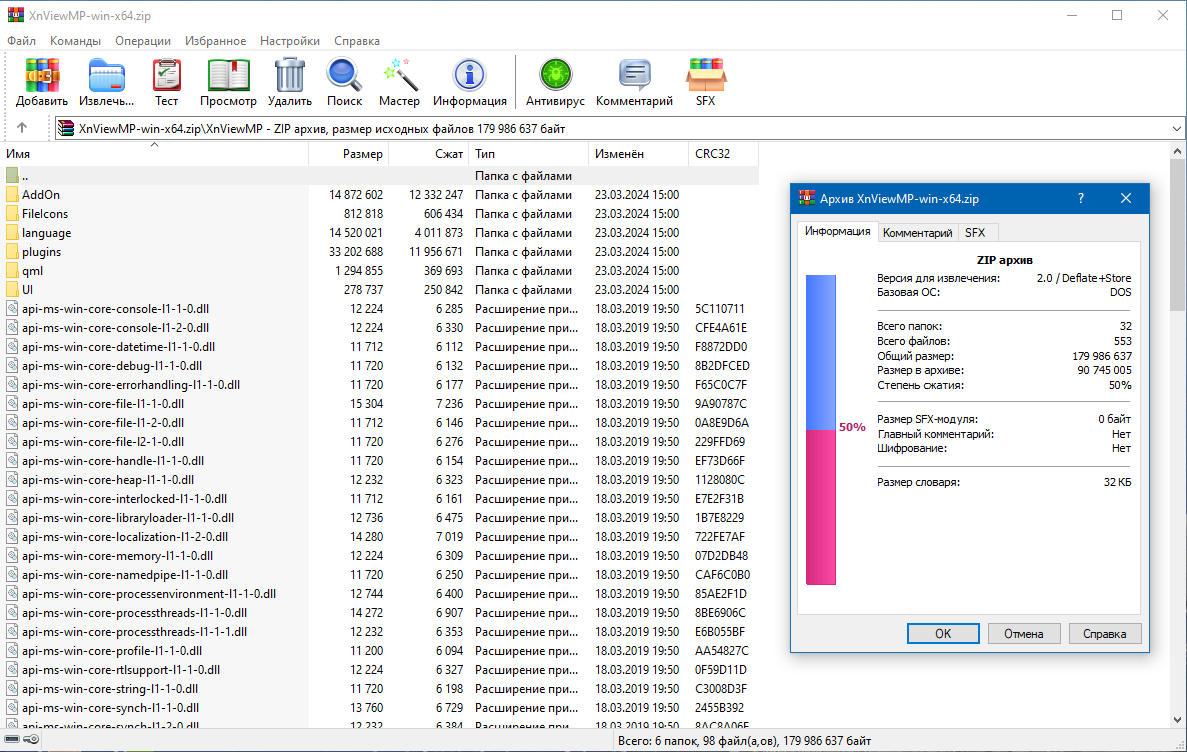Click the Информация (Info) toolbar icon
The image size is (1187, 752).
click(469, 76)
